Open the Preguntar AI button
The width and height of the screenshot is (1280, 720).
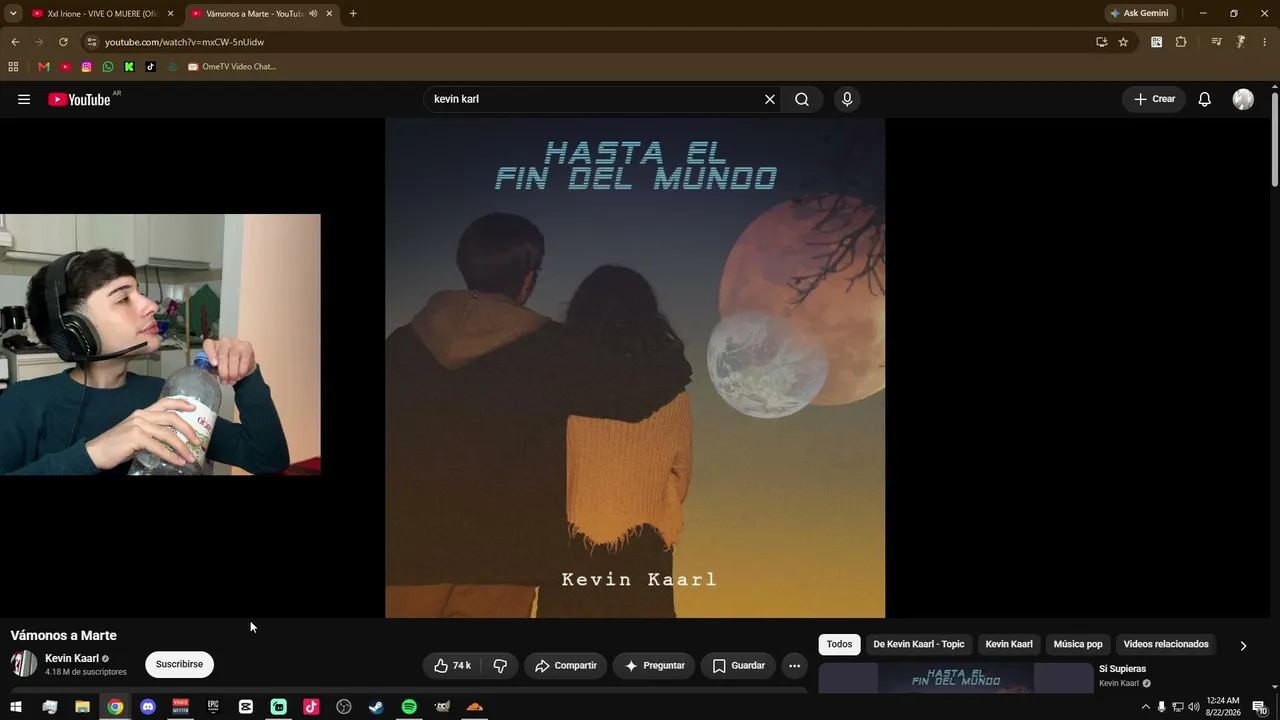[x=655, y=666]
